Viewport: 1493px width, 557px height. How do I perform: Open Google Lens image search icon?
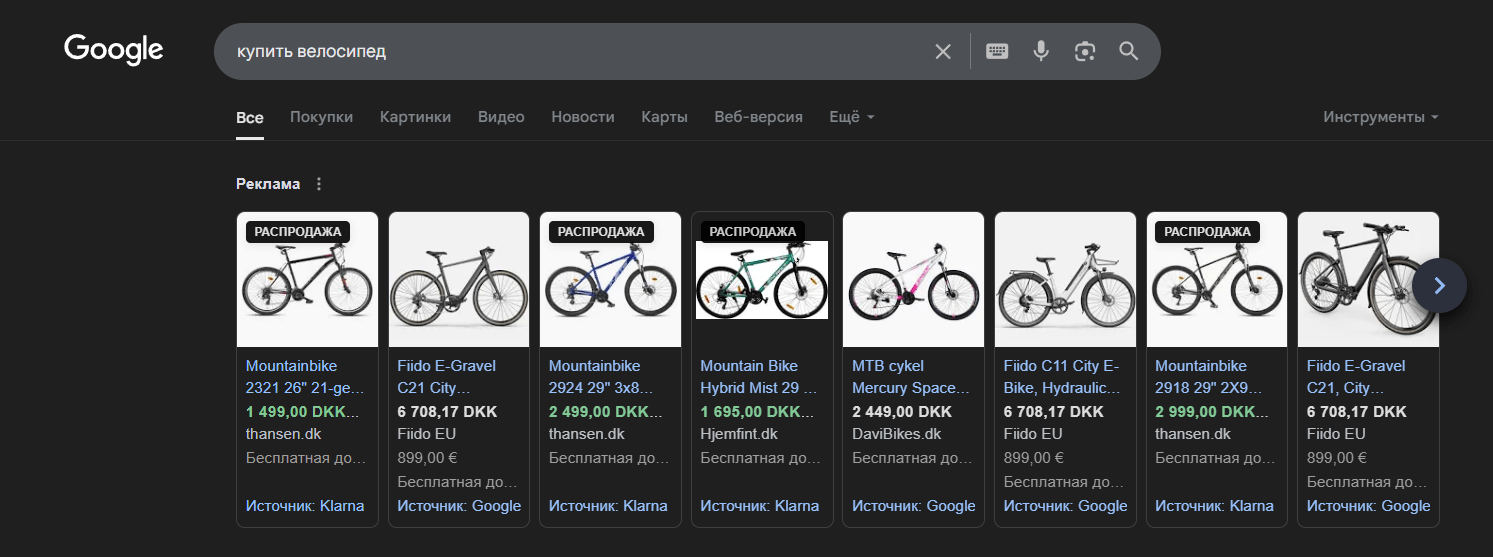[x=1085, y=52]
